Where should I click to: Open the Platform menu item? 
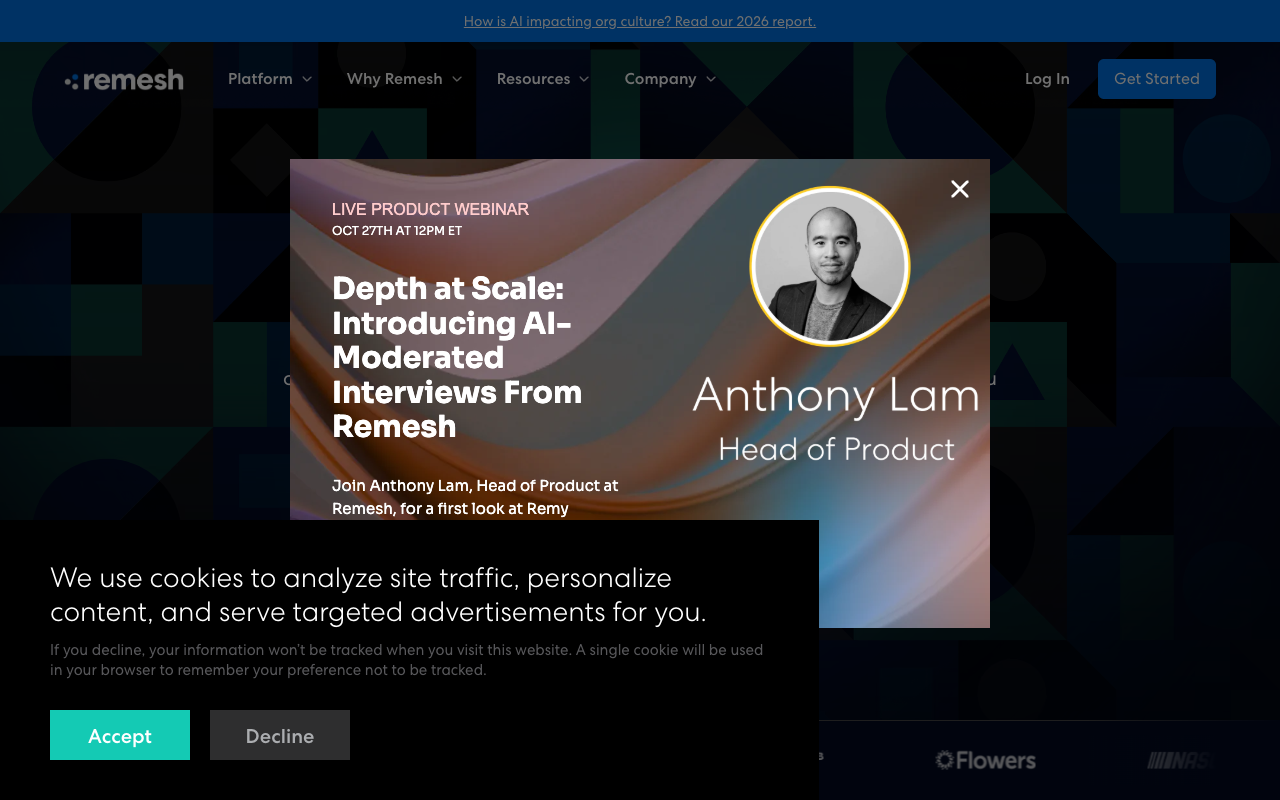click(260, 79)
